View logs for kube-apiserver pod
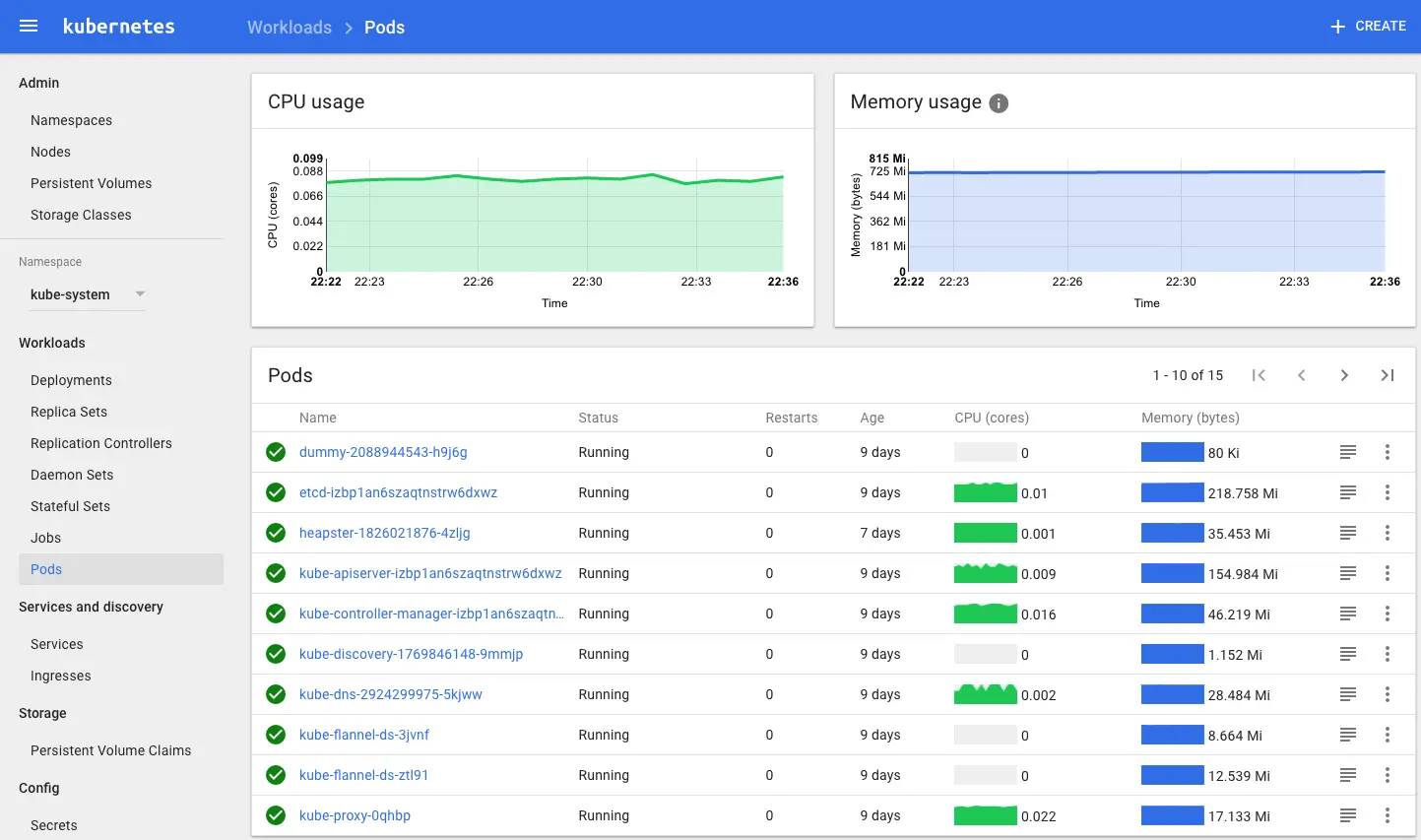Screen dimensions: 1421x840 coord(1348,573)
